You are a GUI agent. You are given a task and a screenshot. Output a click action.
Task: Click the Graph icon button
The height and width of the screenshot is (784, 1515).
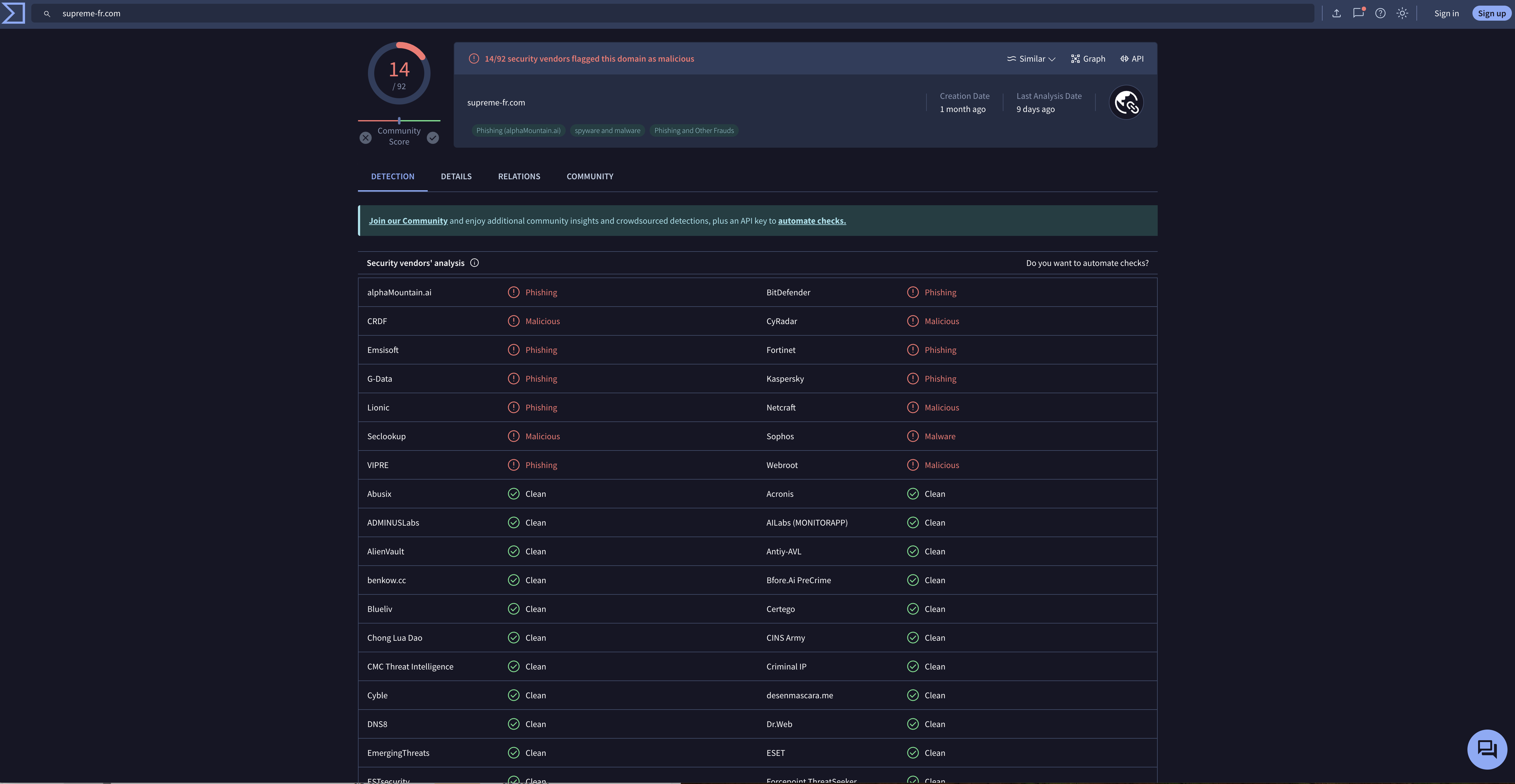1088,59
